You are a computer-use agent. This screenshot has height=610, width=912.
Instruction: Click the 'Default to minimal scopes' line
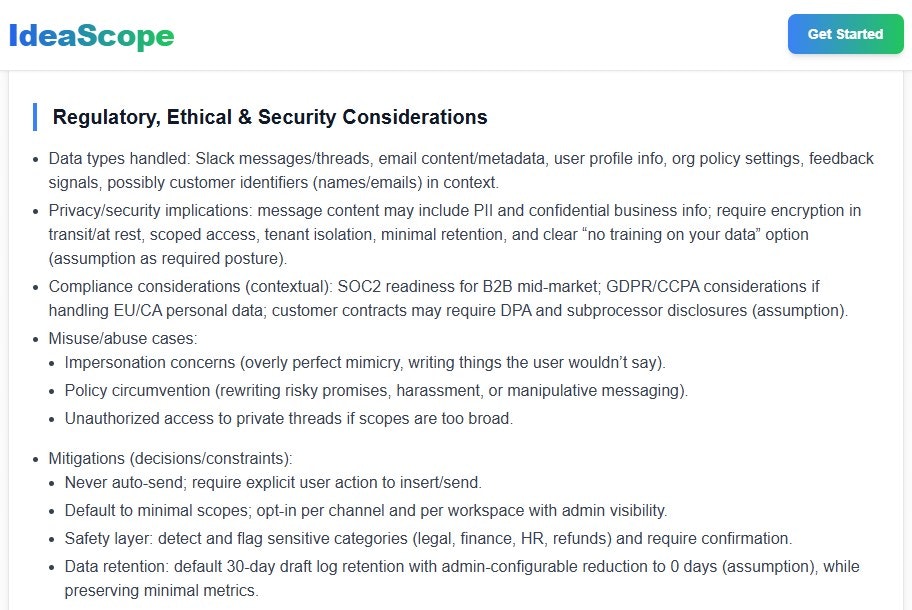[x=366, y=511]
